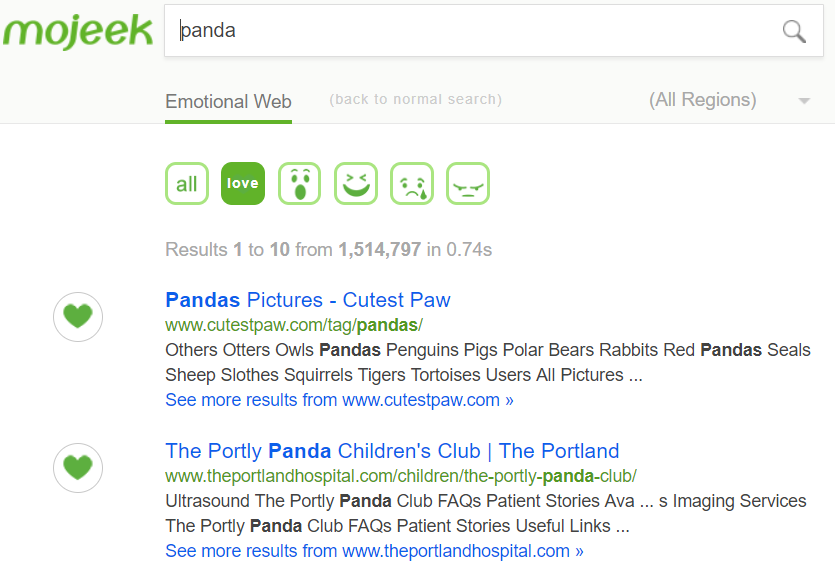Screen dimensions: 835x572
Task: Toggle the 'all' emotions filter
Action: coord(187,183)
